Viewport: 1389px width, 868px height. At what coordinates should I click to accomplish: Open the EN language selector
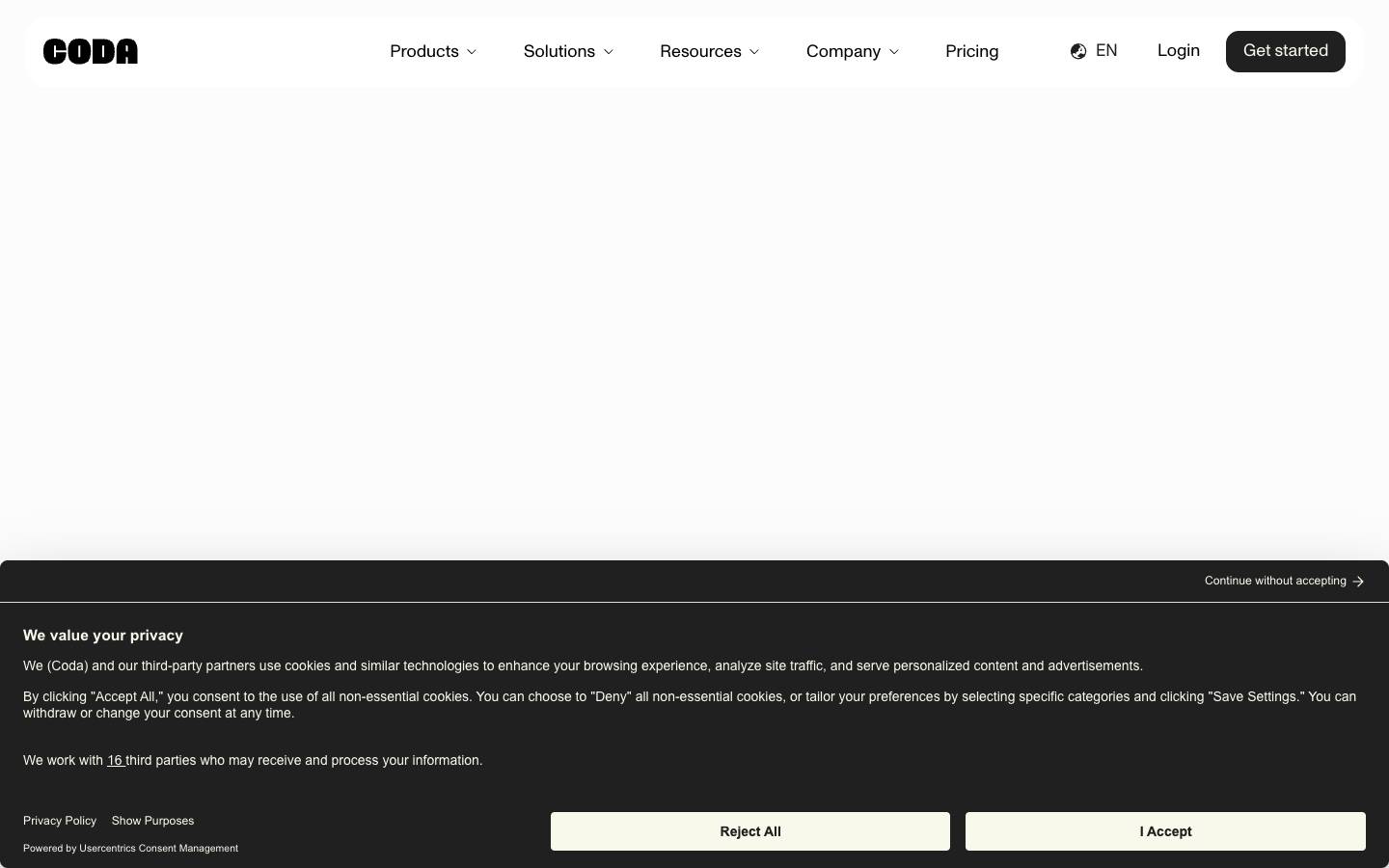point(1094,51)
